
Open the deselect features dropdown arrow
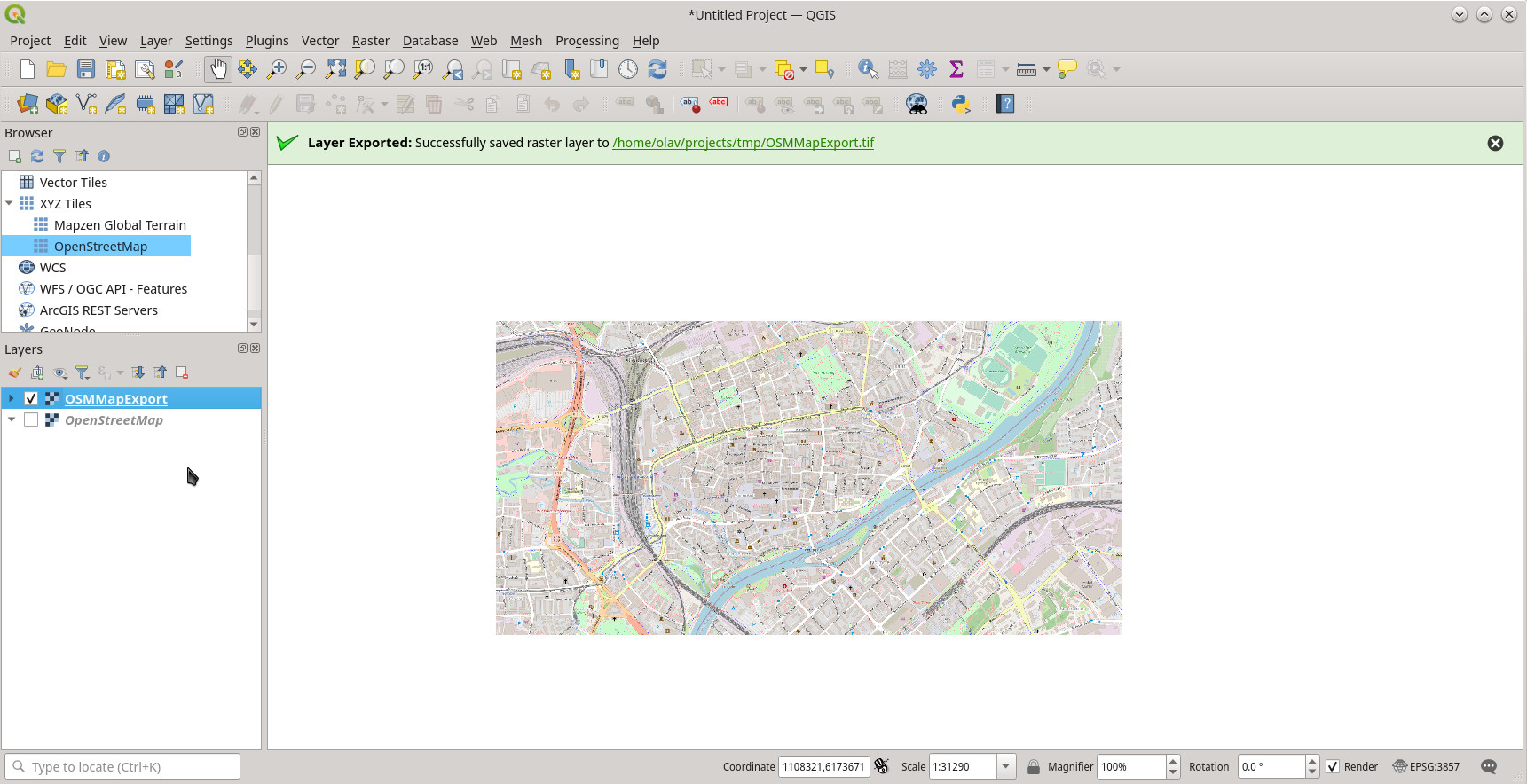804,69
